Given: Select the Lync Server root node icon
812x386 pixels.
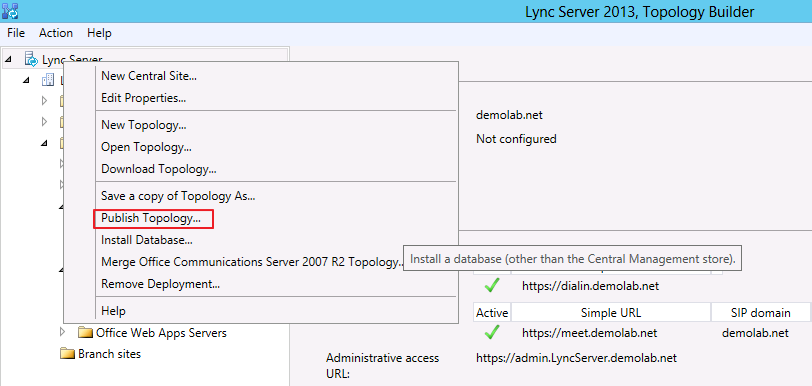Looking at the screenshot, I should 32,60.
